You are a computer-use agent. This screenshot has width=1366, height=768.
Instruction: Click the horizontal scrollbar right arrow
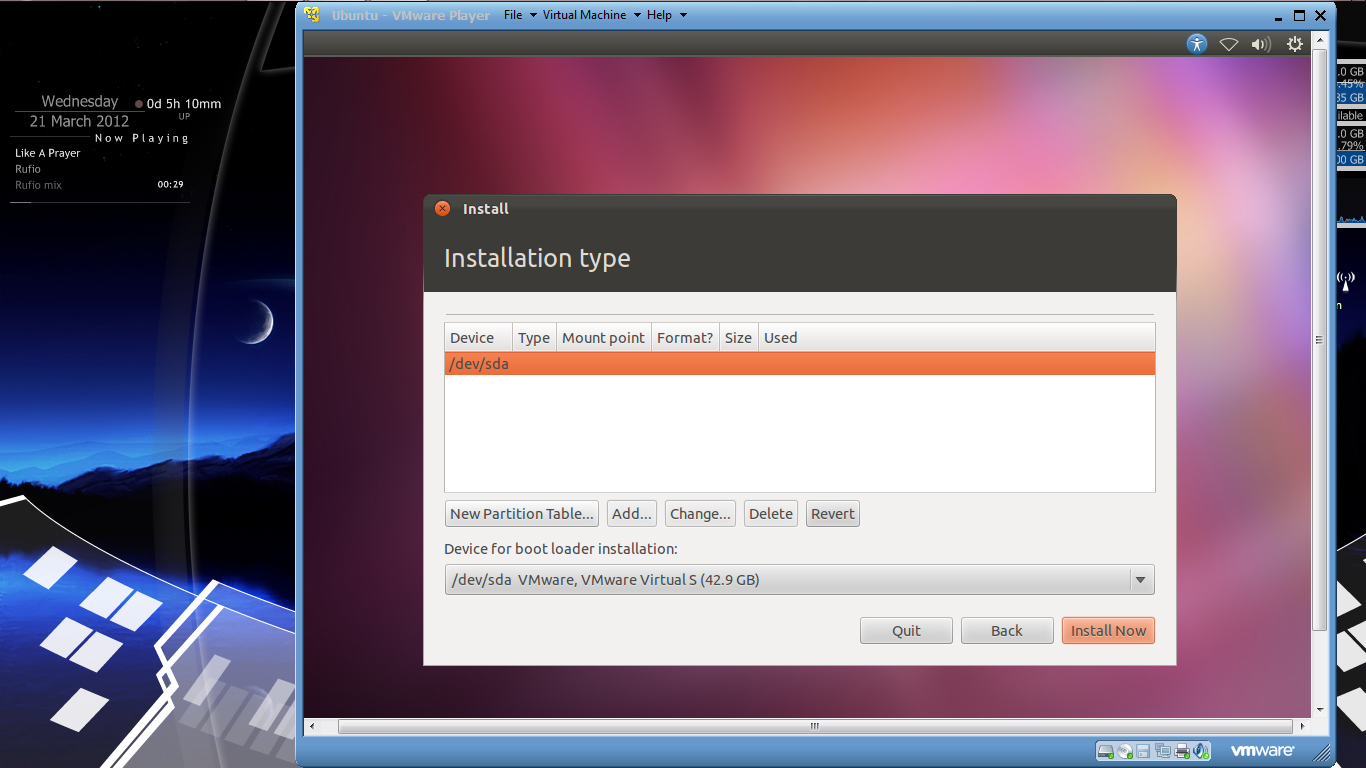(1302, 726)
